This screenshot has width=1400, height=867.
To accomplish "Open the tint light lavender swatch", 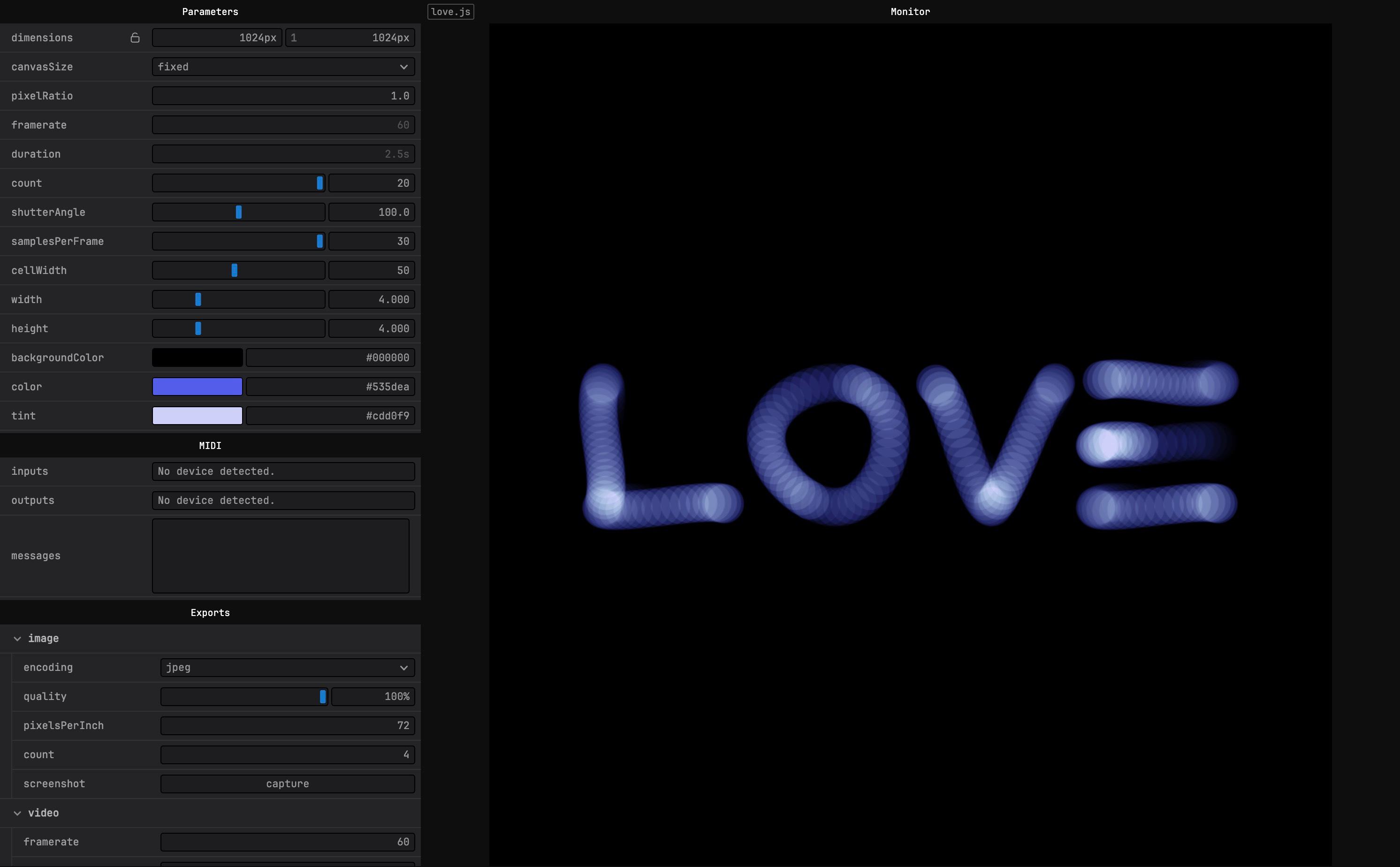I will coord(197,416).
